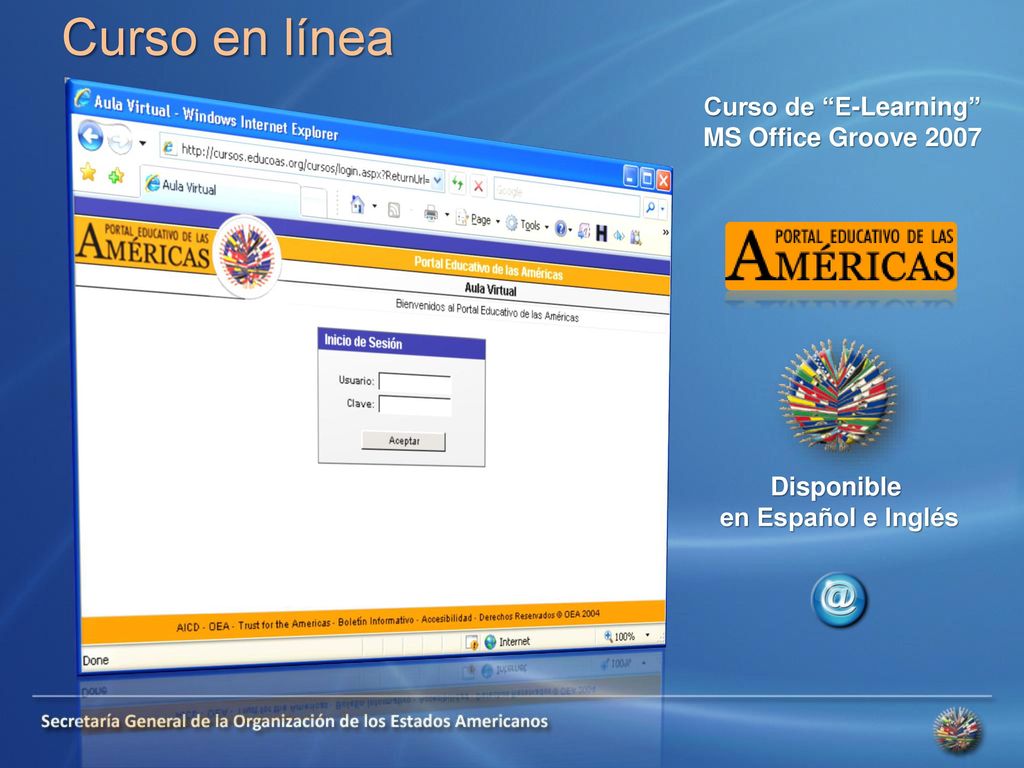
Task: Open the Trust for the Americas link
Action: coord(284,624)
